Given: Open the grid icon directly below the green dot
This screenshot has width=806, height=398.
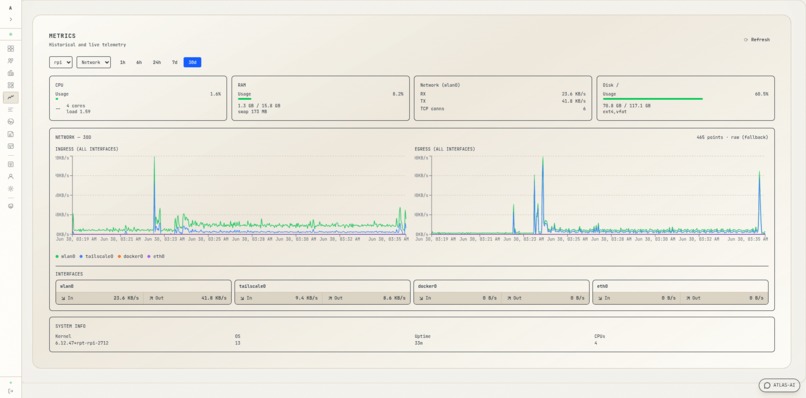Looking at the screenshot, I should (11, 49).
